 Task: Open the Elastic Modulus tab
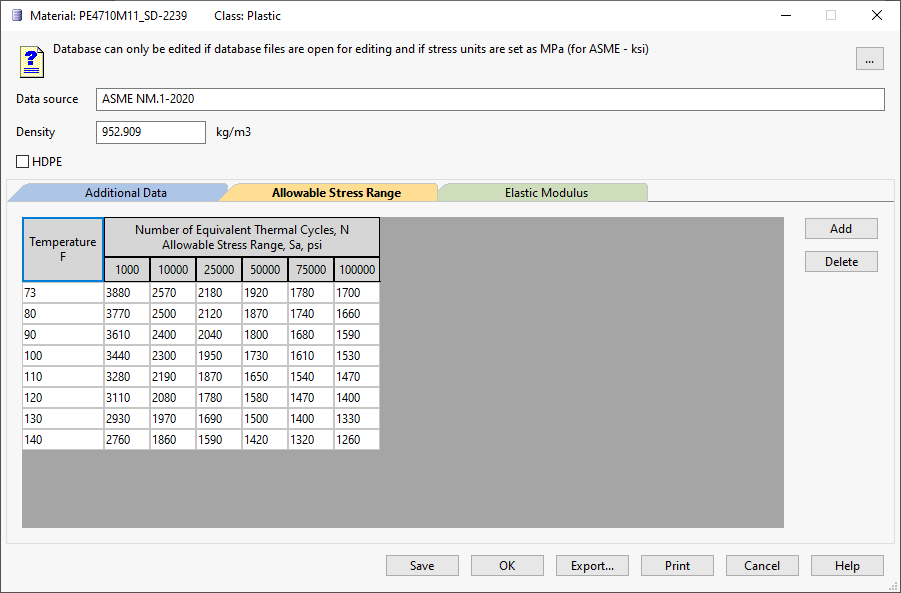tap(545, 193)
